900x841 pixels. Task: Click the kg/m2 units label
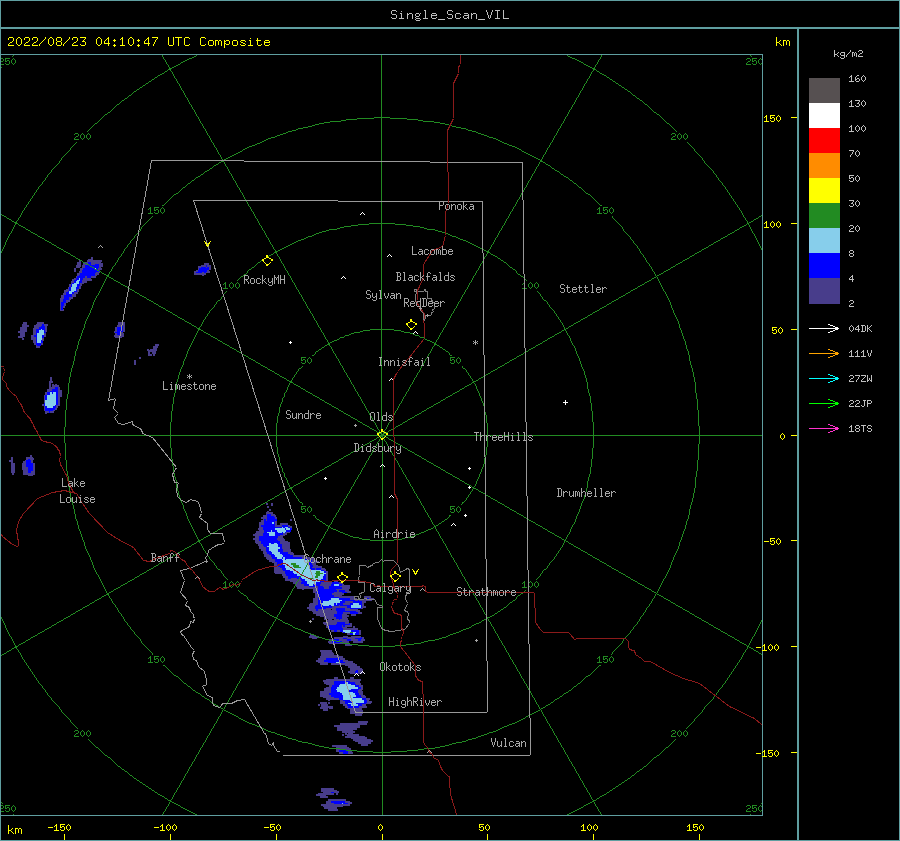click(848, 54)
